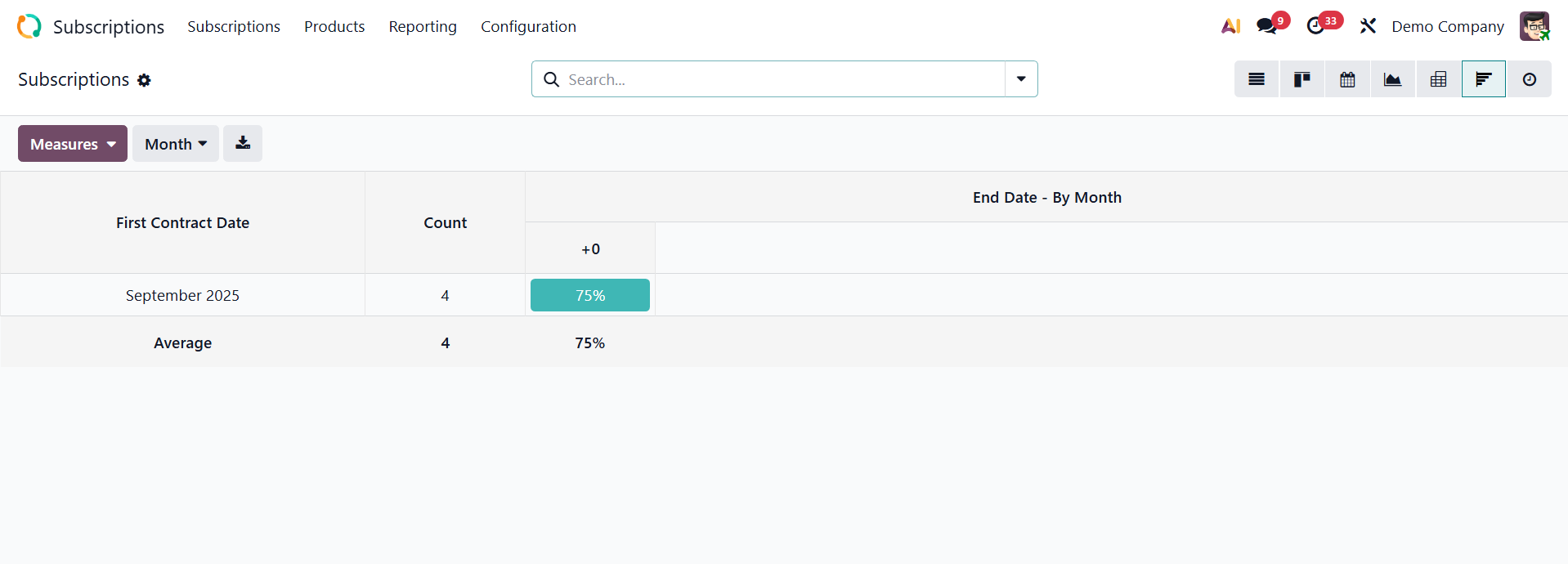This screenshot has height=564, width=1568.
Task: Open the Reporting menu
Action: (423, 27)
